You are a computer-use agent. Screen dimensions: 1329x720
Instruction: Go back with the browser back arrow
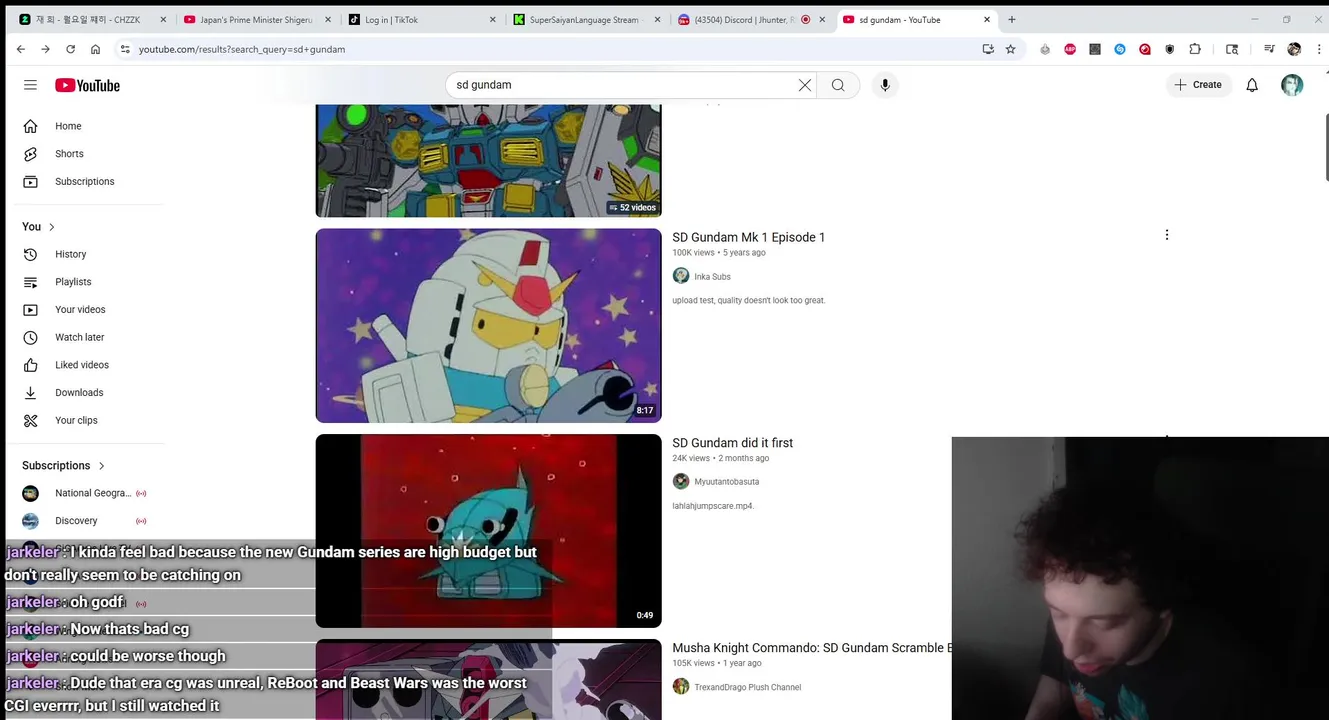tap(21, 49)
